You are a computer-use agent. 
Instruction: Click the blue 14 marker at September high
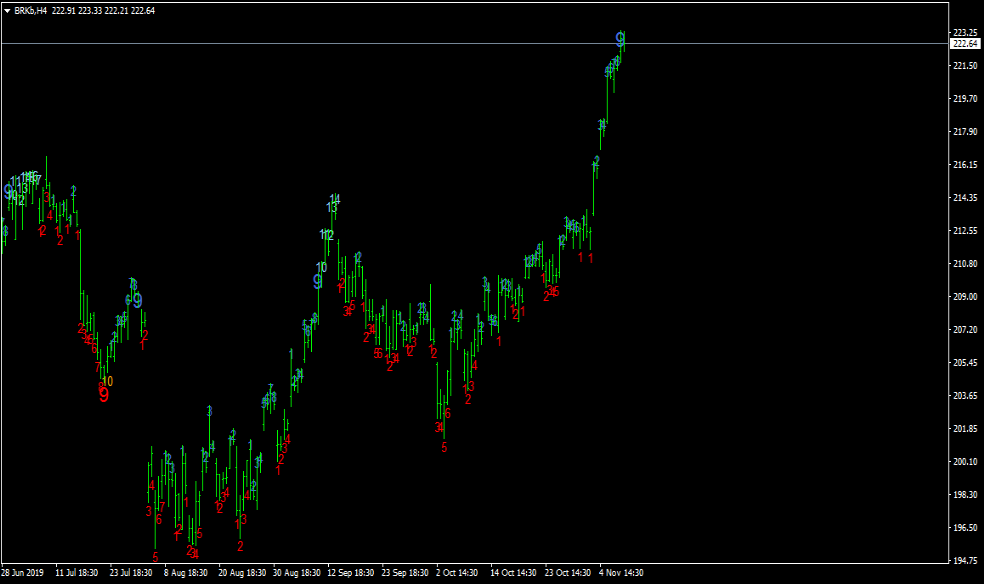click(x=335, y=198)
